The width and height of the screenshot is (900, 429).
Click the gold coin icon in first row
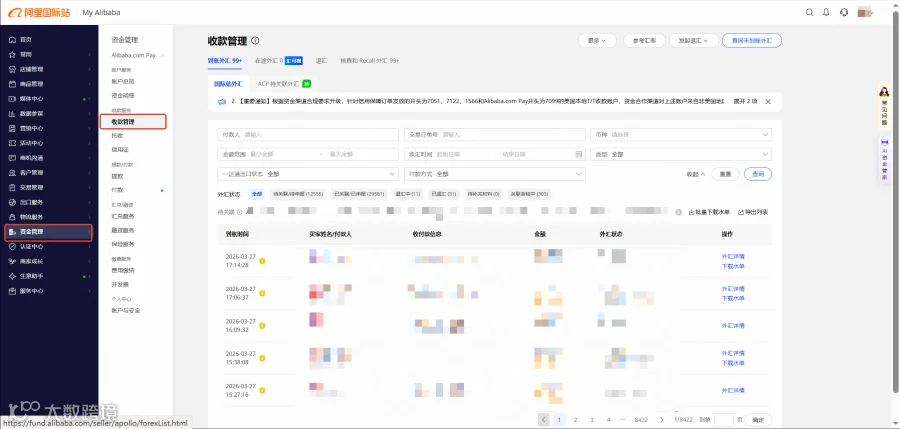pos(262,261)
